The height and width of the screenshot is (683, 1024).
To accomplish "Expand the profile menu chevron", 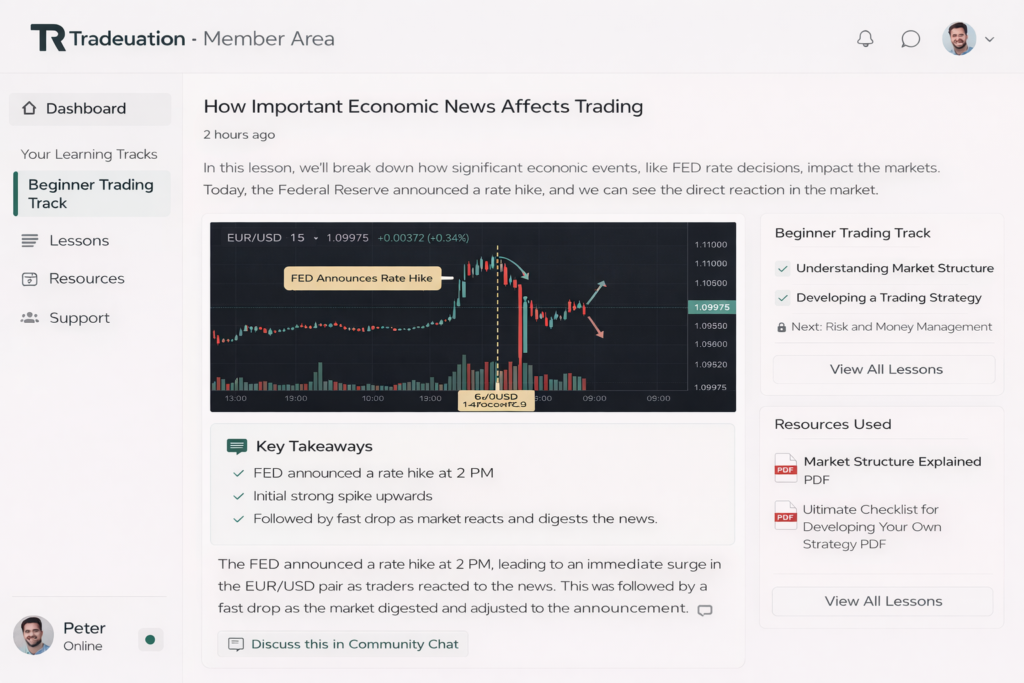I will click(x=990, y=40).
